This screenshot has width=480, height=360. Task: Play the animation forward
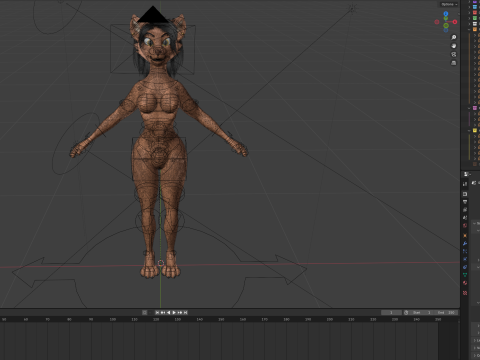pyautogui.click(x=174, y=312)
